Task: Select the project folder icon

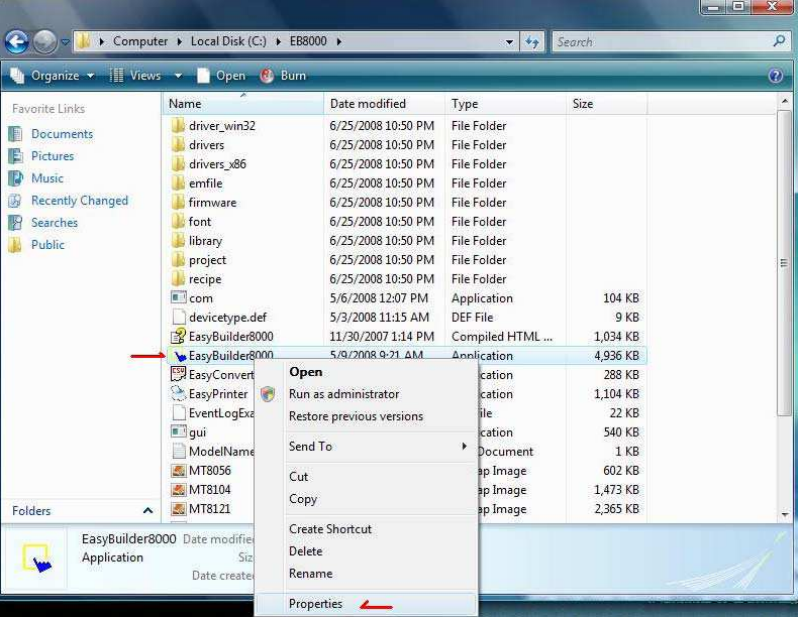Action: pos(178,260)
